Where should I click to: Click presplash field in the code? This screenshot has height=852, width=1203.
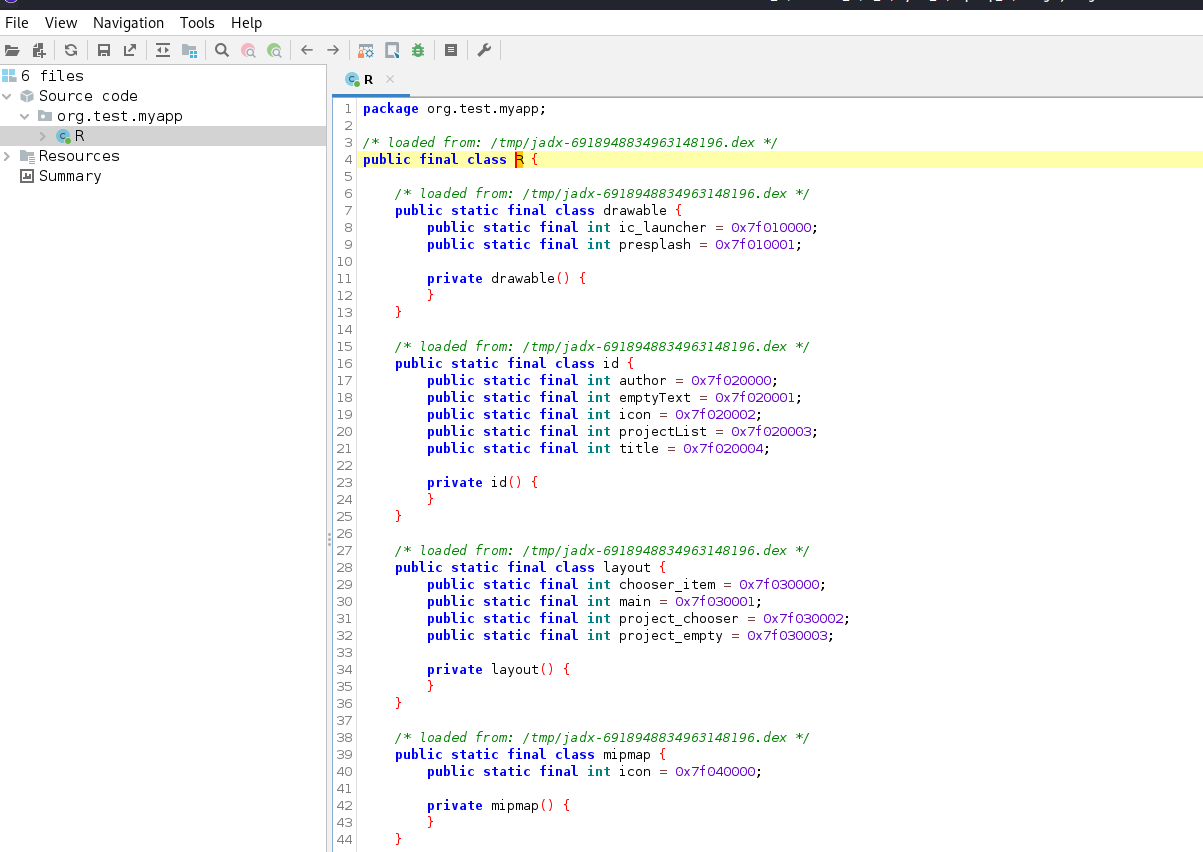click(x=655, y=244)
